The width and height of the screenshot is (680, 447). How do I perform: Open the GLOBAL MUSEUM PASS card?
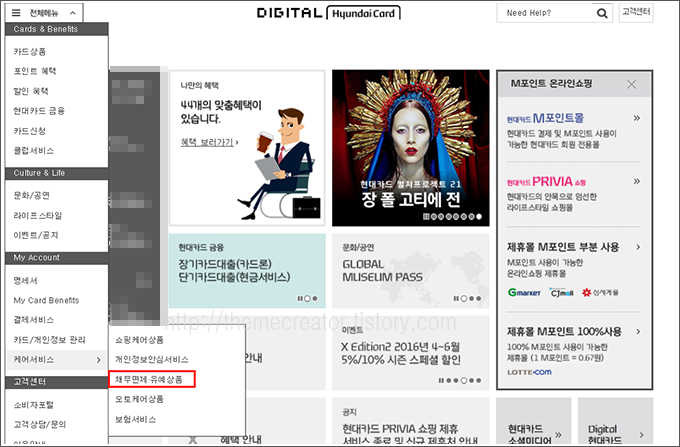[x=411, y=271]
